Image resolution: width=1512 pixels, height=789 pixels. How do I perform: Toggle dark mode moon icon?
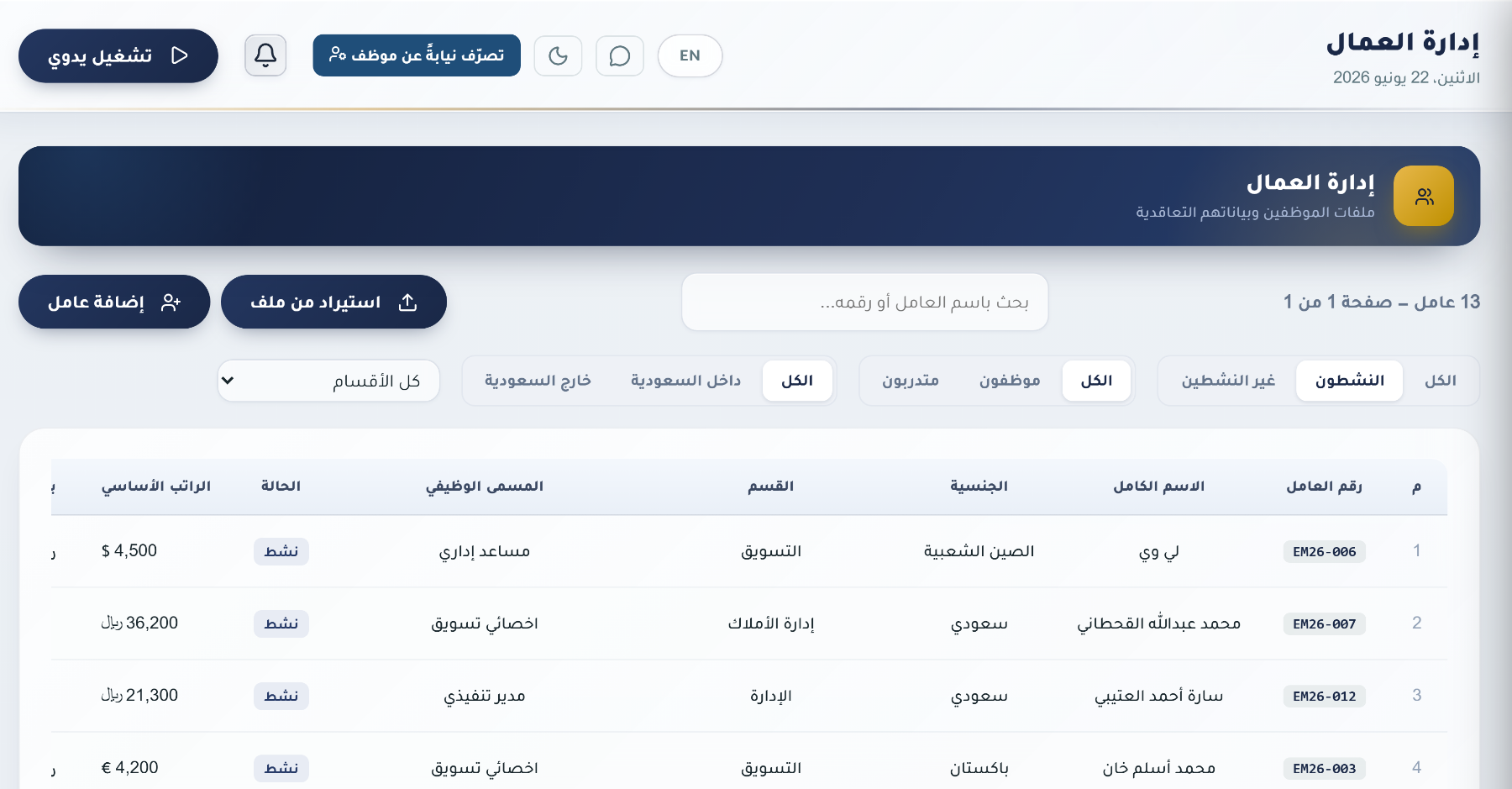point(558,55)
